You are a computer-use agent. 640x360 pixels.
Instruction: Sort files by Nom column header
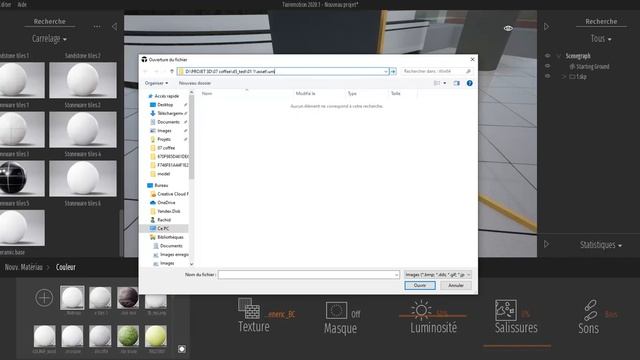pyautogui.click(x=207, y=93)
